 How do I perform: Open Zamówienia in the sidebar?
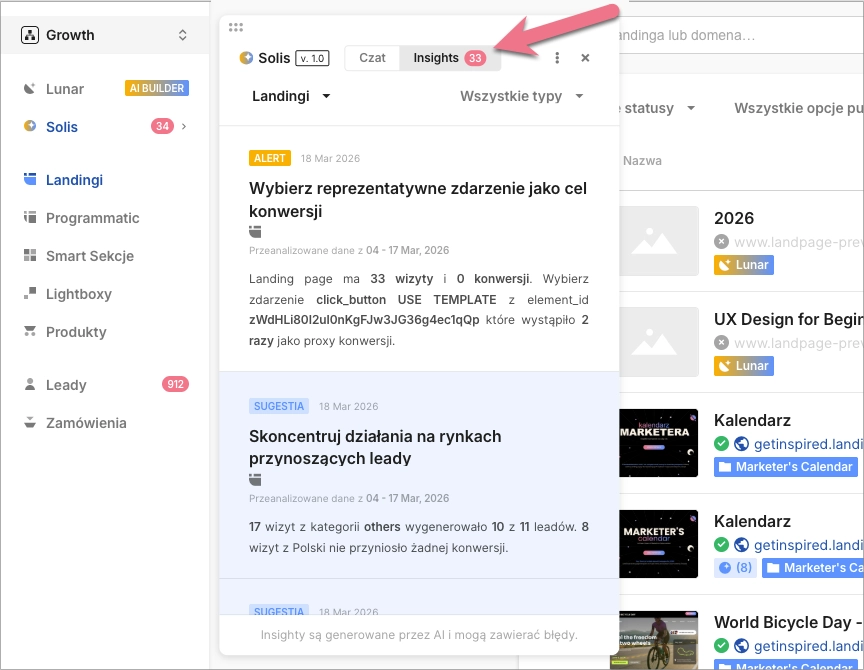click(x=86, y=423)
